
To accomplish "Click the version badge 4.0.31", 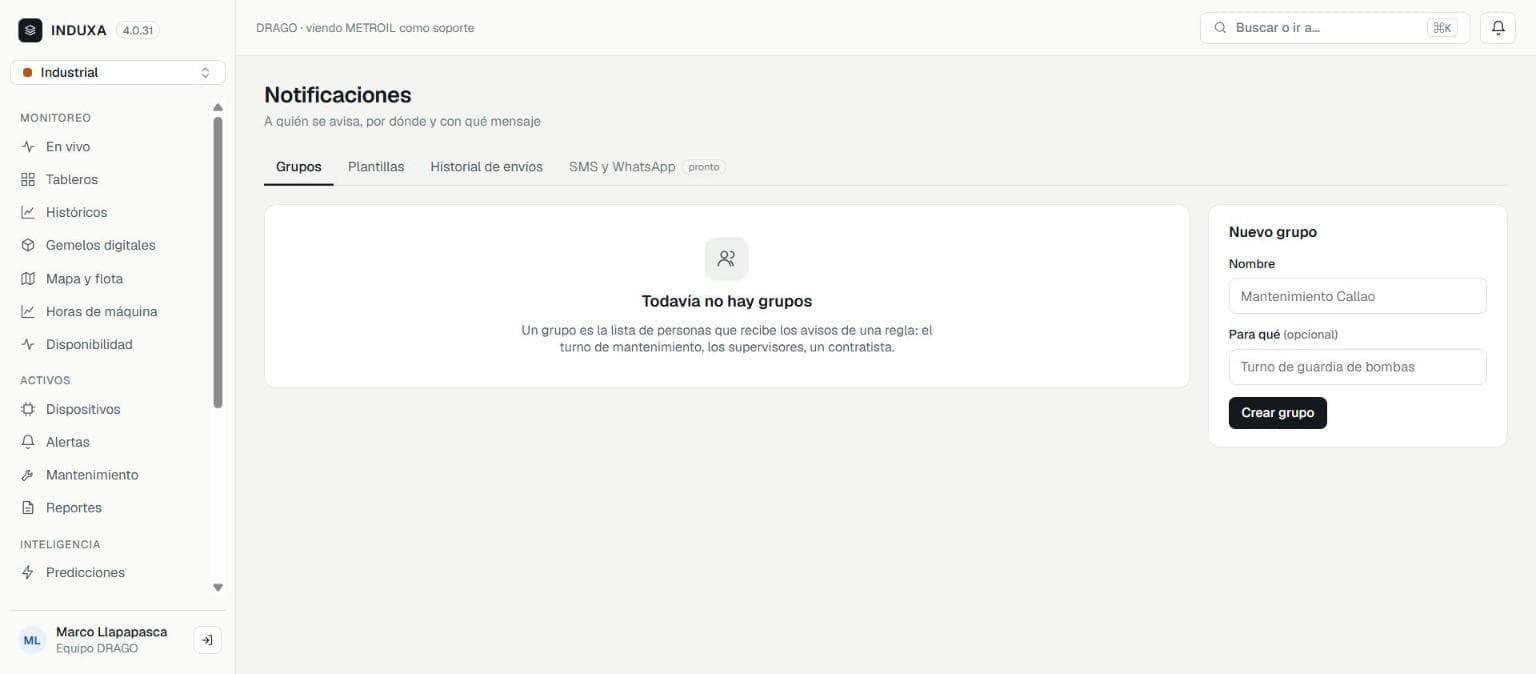I will tap(137, 30).
